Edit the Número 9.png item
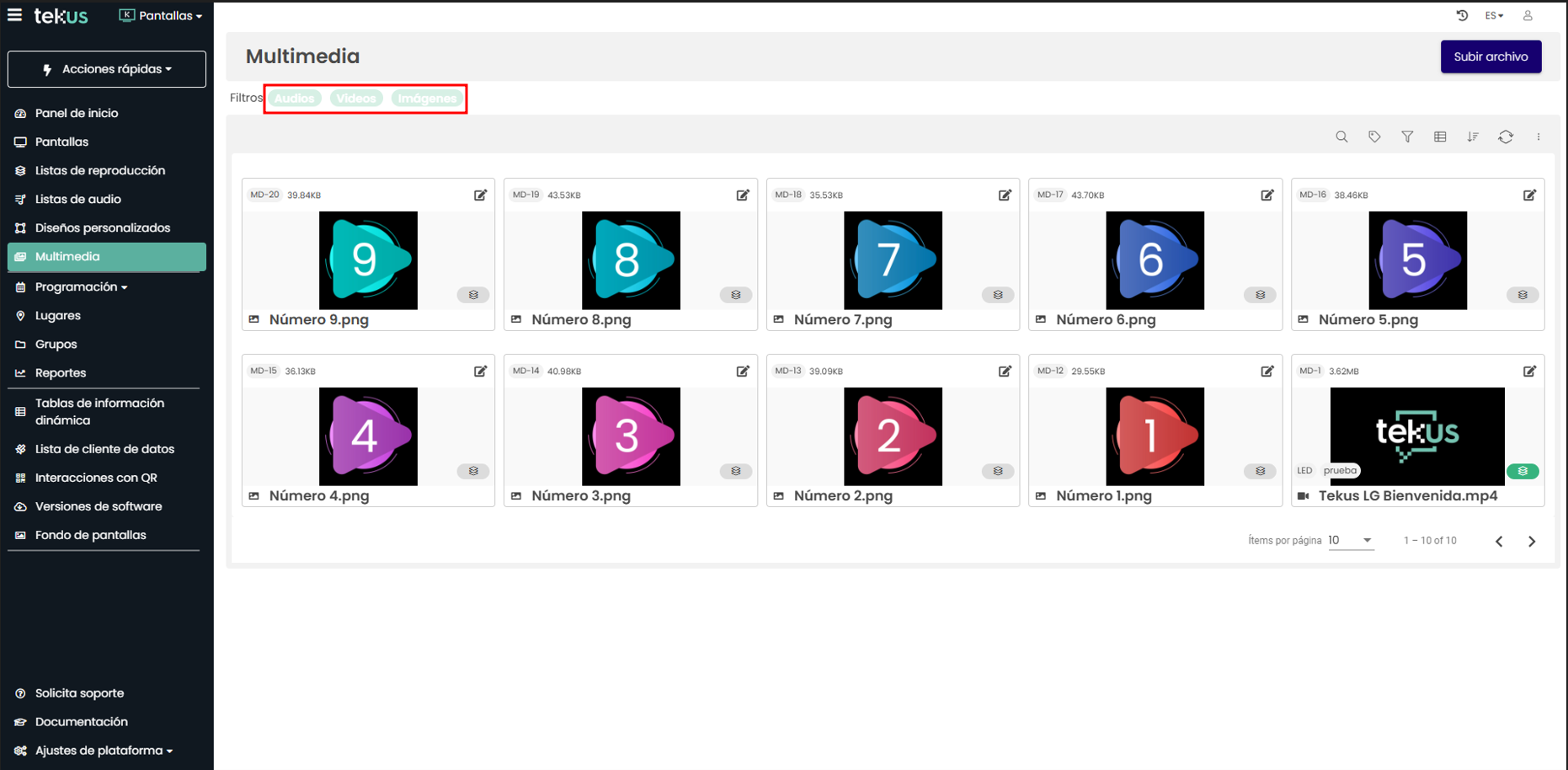 (x=480, y=195)
